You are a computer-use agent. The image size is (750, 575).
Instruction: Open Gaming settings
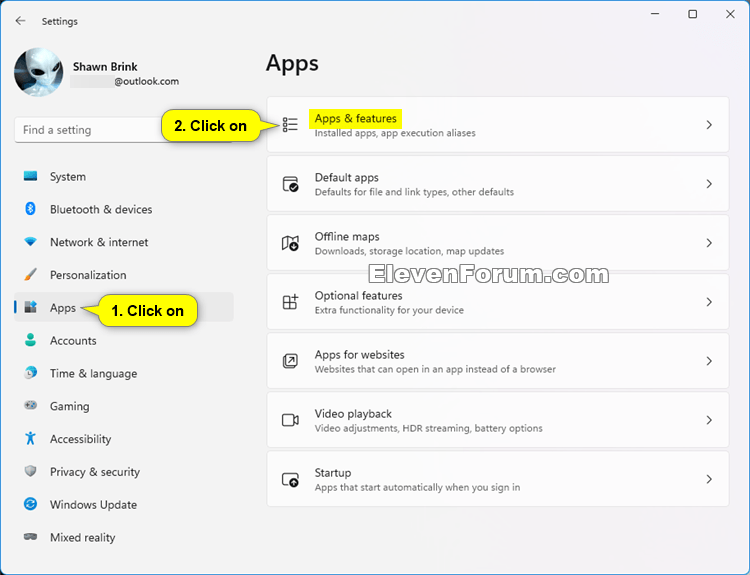point(124,406)
